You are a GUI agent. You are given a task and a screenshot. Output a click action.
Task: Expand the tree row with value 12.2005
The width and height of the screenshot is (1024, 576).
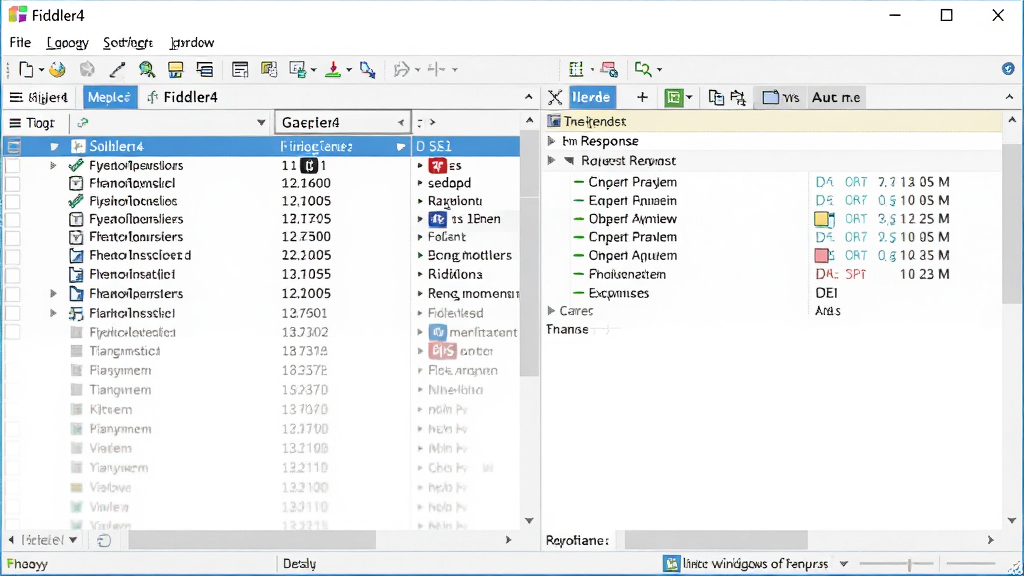coord(53,294)
